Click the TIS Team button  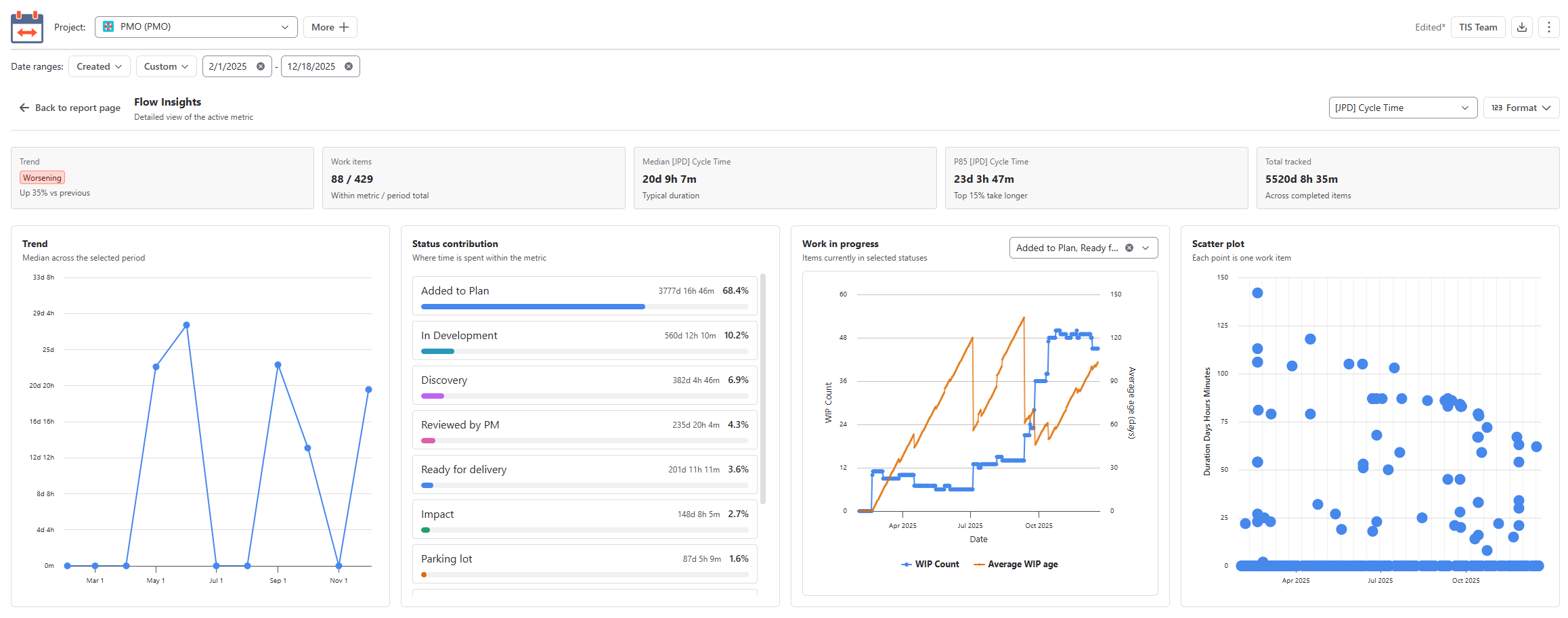click(1478, 27)
